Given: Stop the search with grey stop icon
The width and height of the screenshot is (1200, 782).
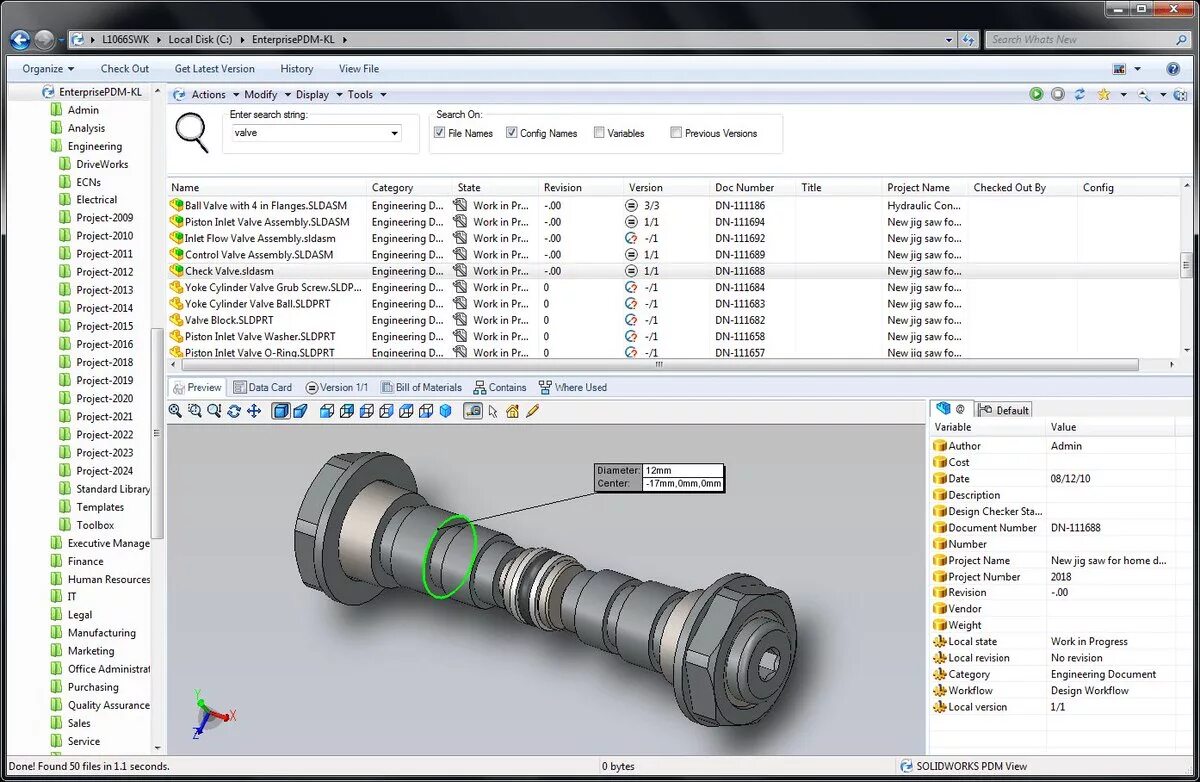Looking at the screenshot, I should 1058,94.
